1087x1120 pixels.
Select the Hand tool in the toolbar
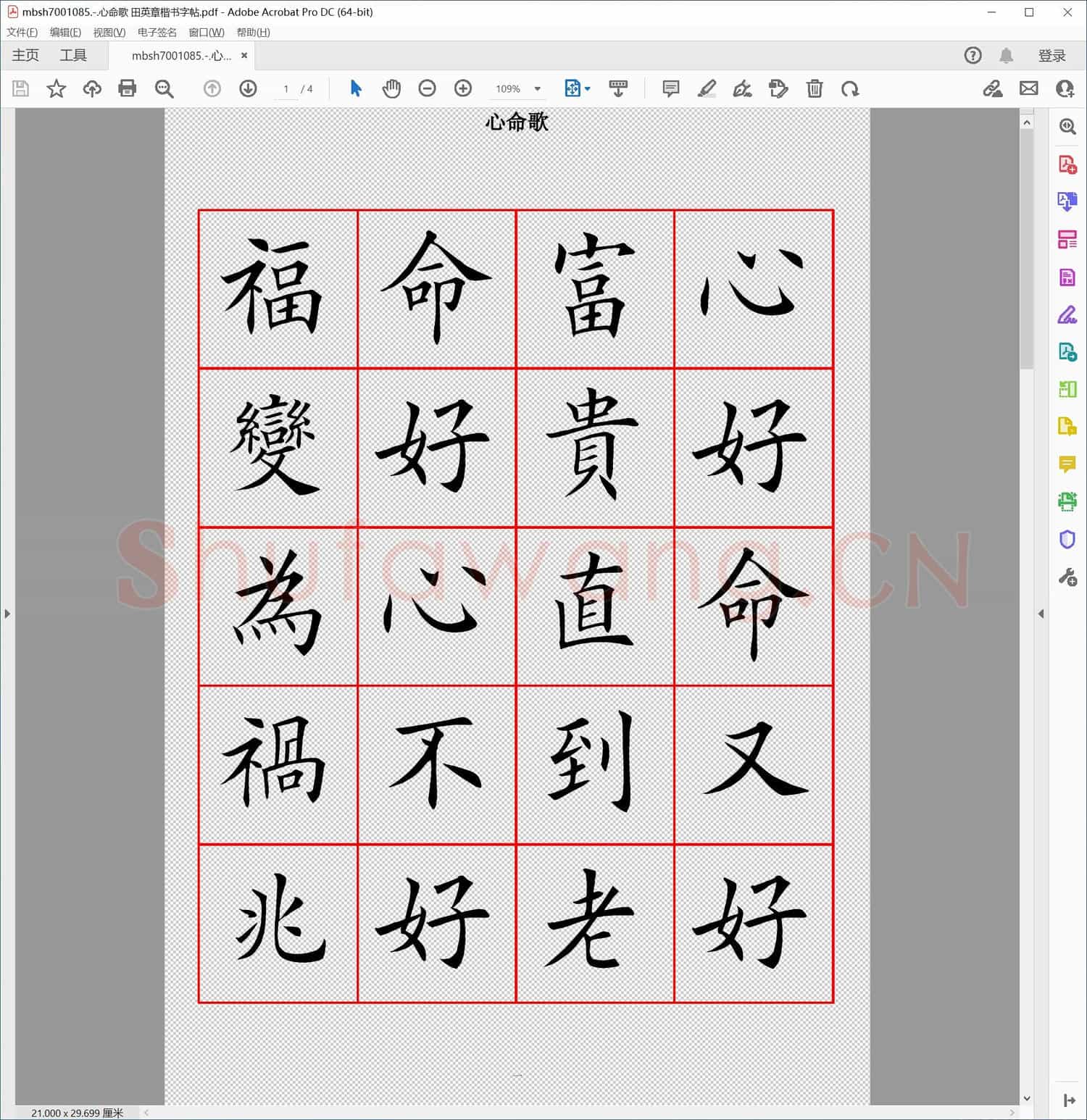[391, 88]
